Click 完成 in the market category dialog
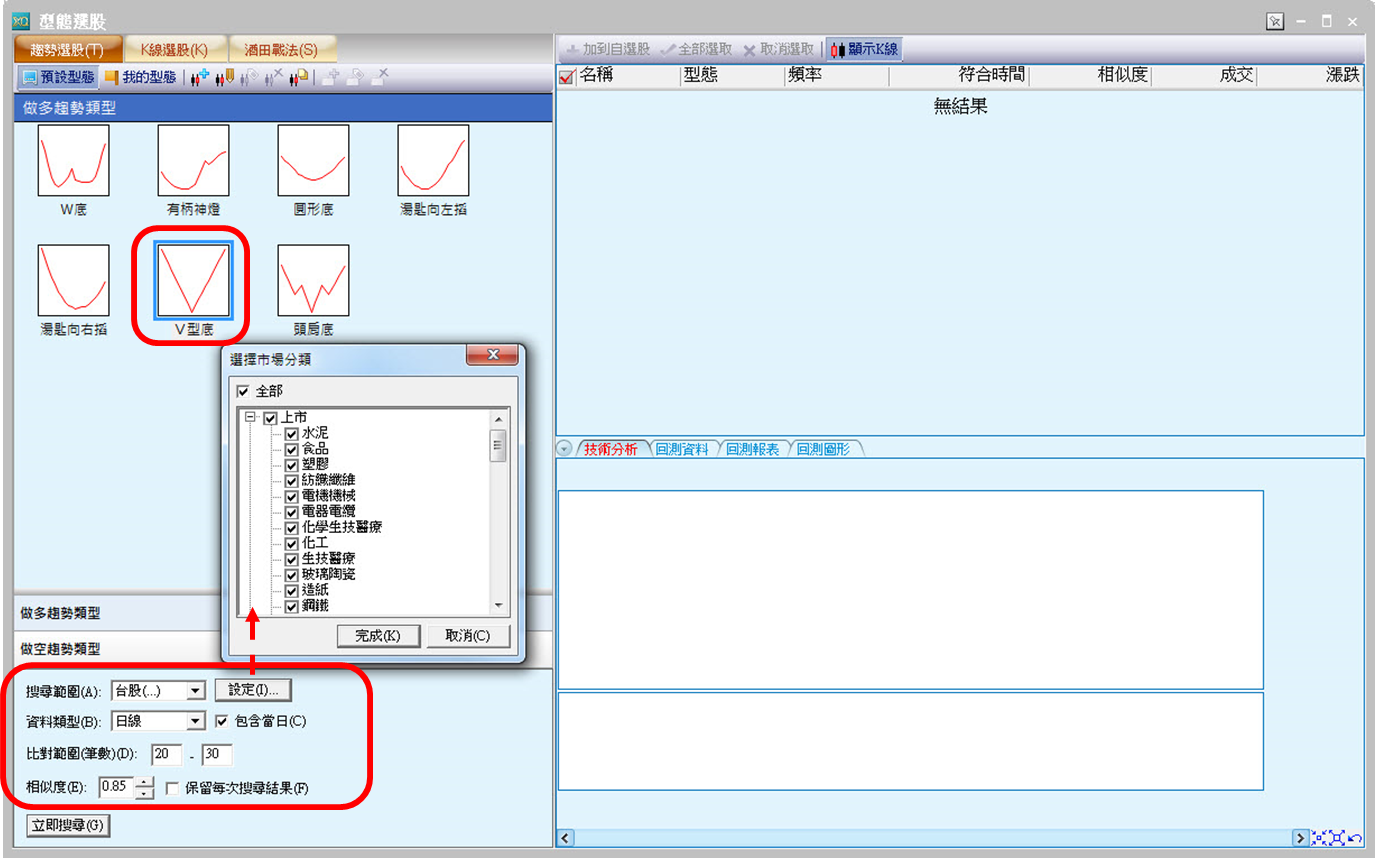Viewport: 1375px width, 858px height. [377, 636]
